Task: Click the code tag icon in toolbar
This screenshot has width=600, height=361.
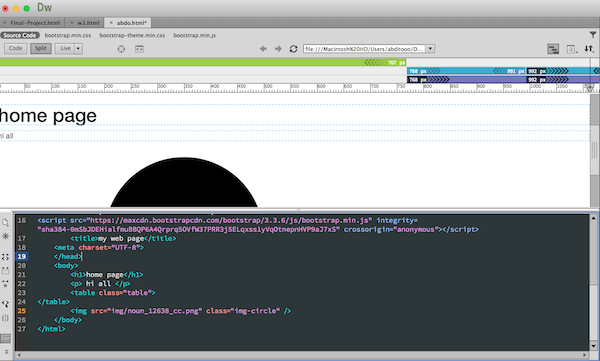Action: [x=139, y=49]
